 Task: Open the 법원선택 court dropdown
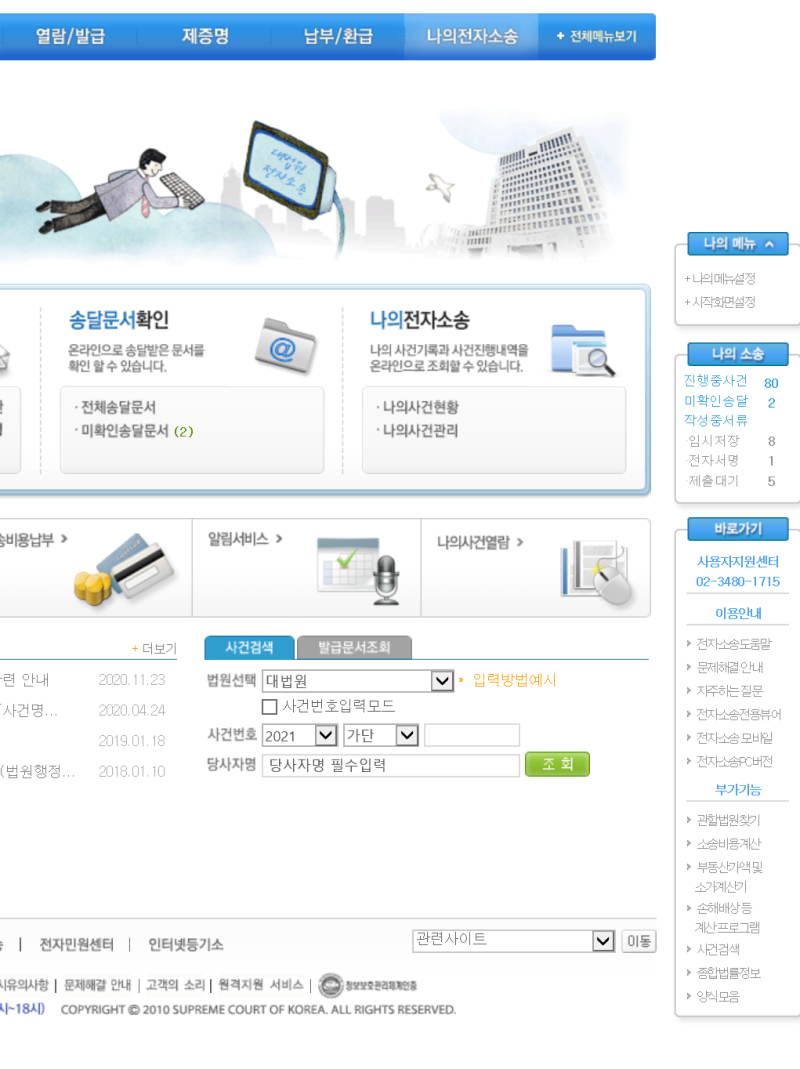[358, 680]
